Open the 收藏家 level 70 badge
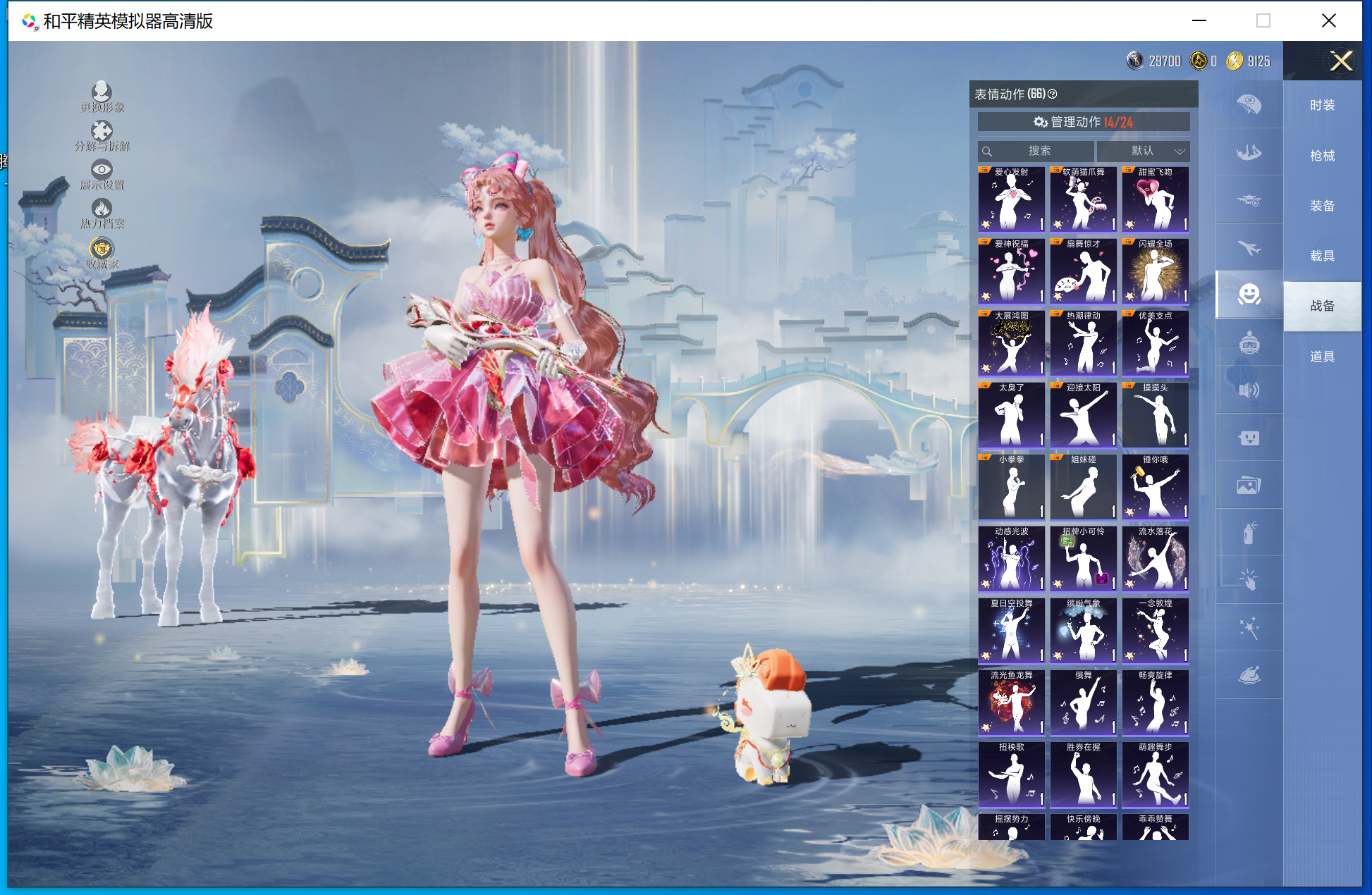The height and width of the screenshot is (895, 1372). (x=102, y=249)
